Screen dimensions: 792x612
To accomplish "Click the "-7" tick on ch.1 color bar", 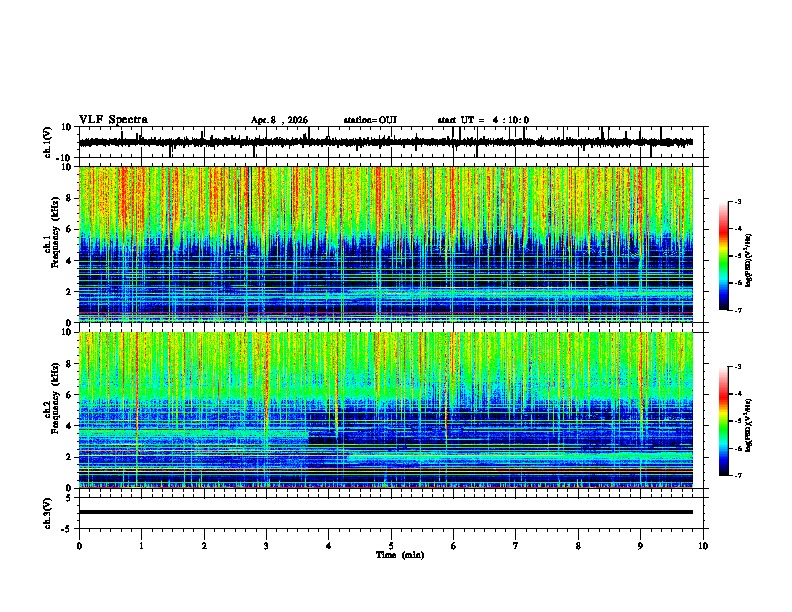I will 738,310.
